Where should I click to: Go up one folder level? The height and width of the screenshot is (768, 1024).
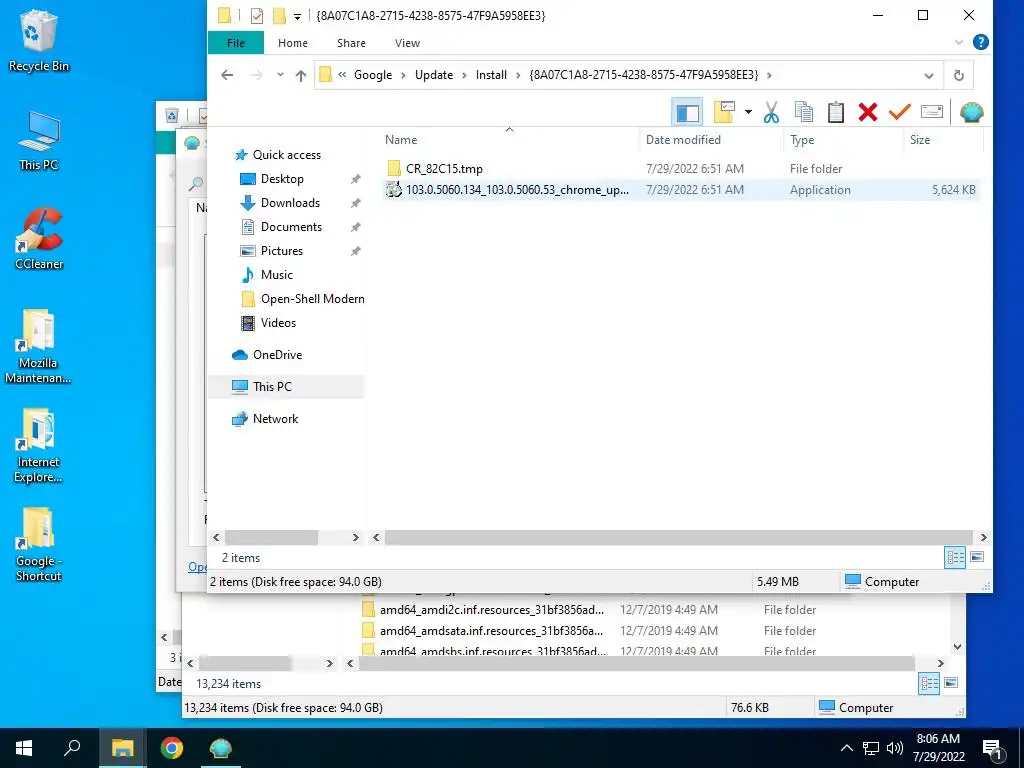coord(300,75)
